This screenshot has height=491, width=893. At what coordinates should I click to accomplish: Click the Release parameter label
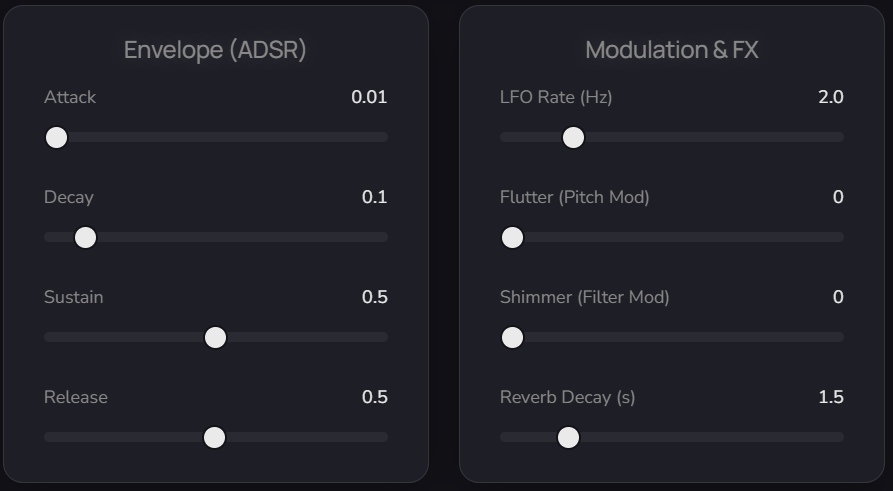76,397
